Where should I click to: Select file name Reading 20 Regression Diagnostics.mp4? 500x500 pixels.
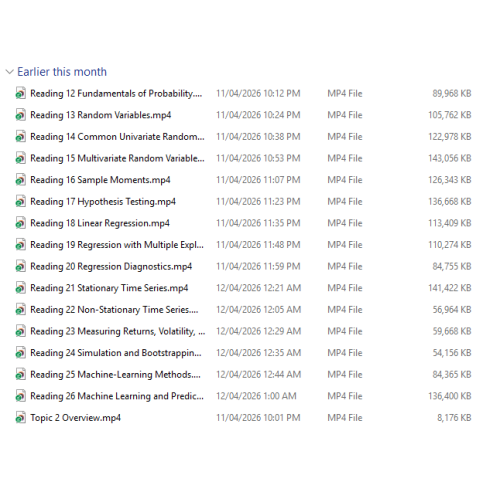111,267
